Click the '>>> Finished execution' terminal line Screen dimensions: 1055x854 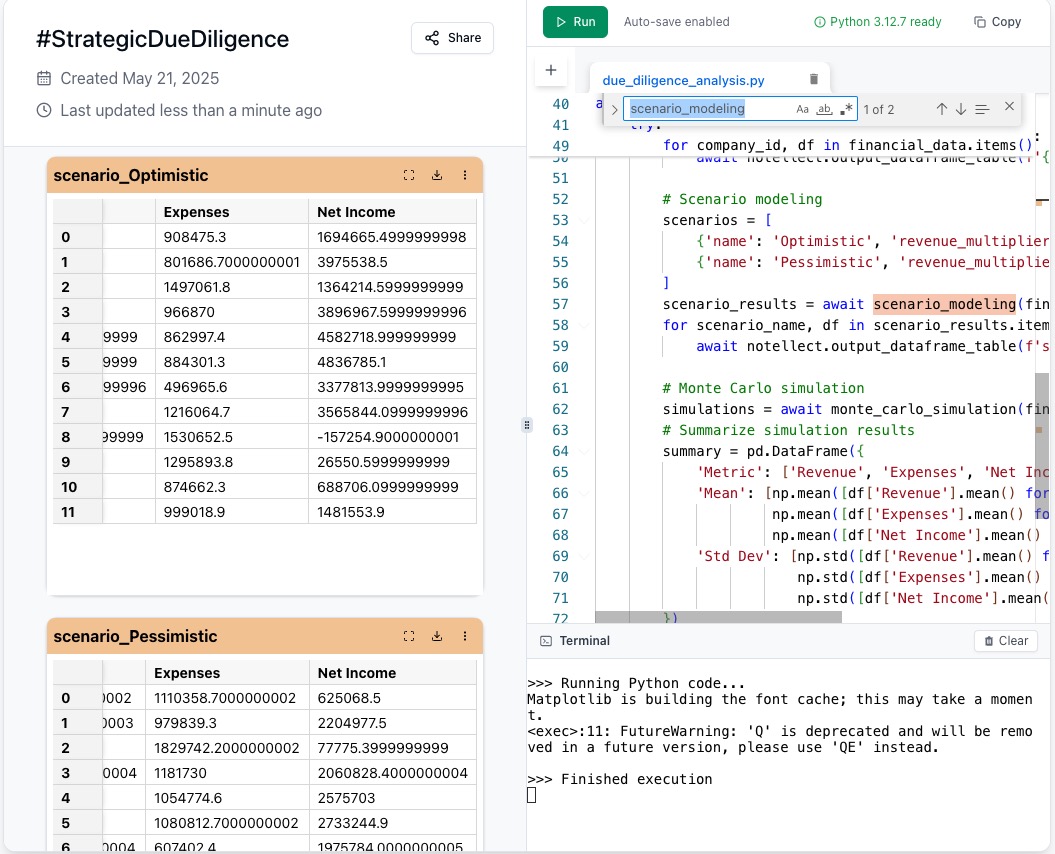tap(620, 779)
